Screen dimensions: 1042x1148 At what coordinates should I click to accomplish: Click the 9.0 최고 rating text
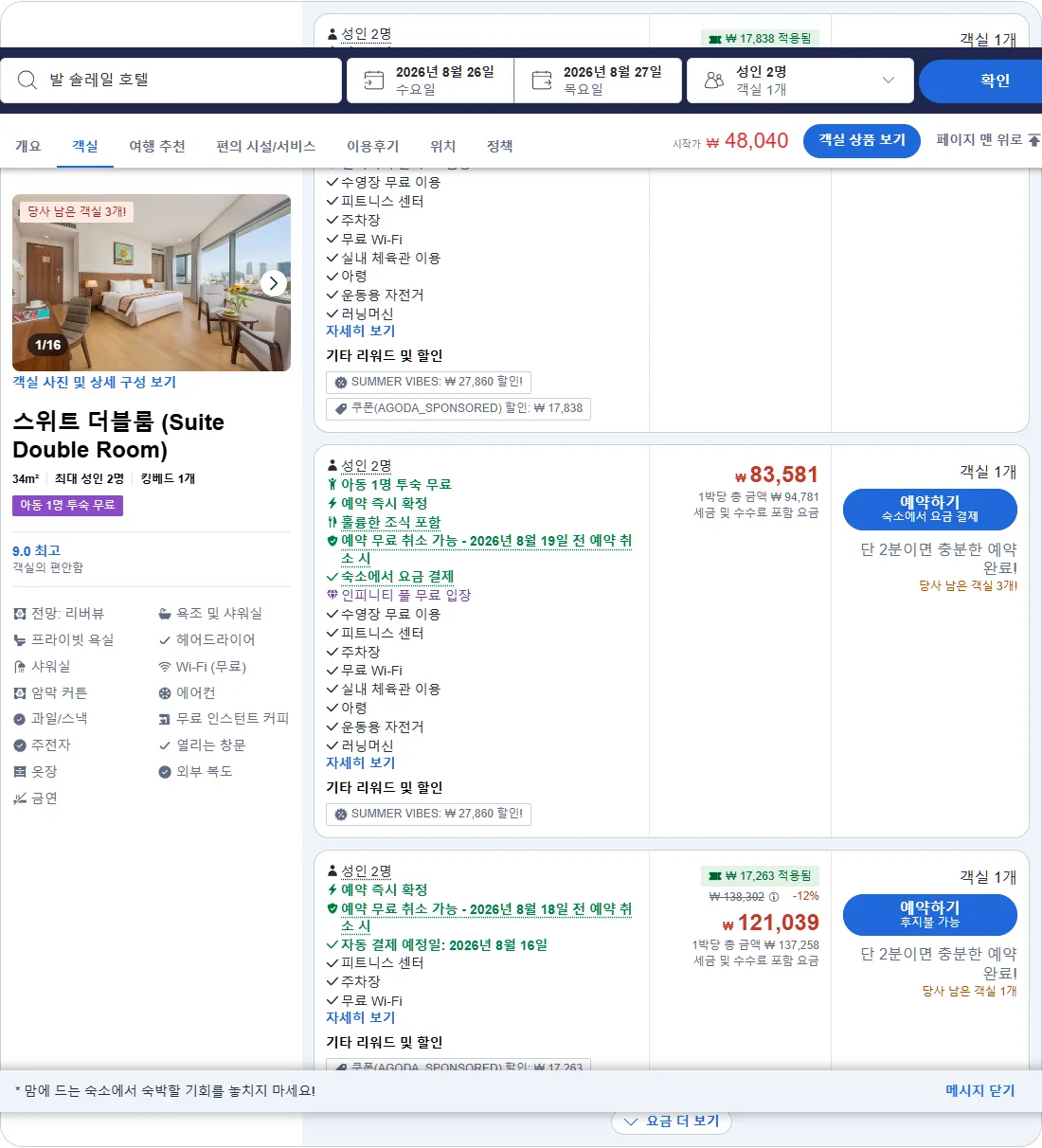point(36,550)
